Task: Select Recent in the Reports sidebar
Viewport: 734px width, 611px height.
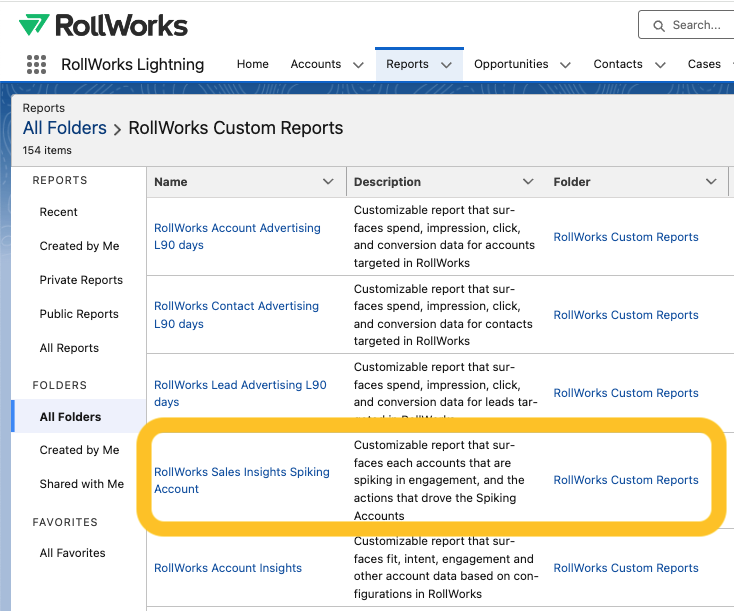Action: (58, 212)
